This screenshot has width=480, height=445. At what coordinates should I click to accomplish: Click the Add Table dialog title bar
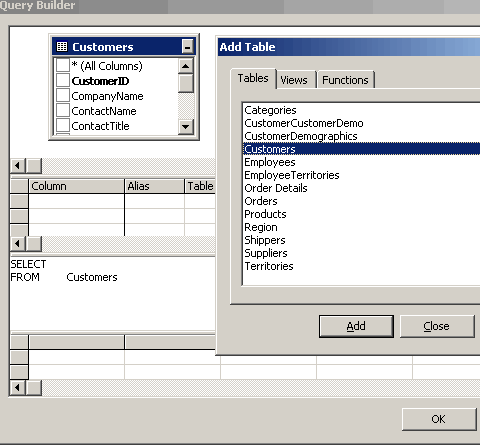(349, 47)
